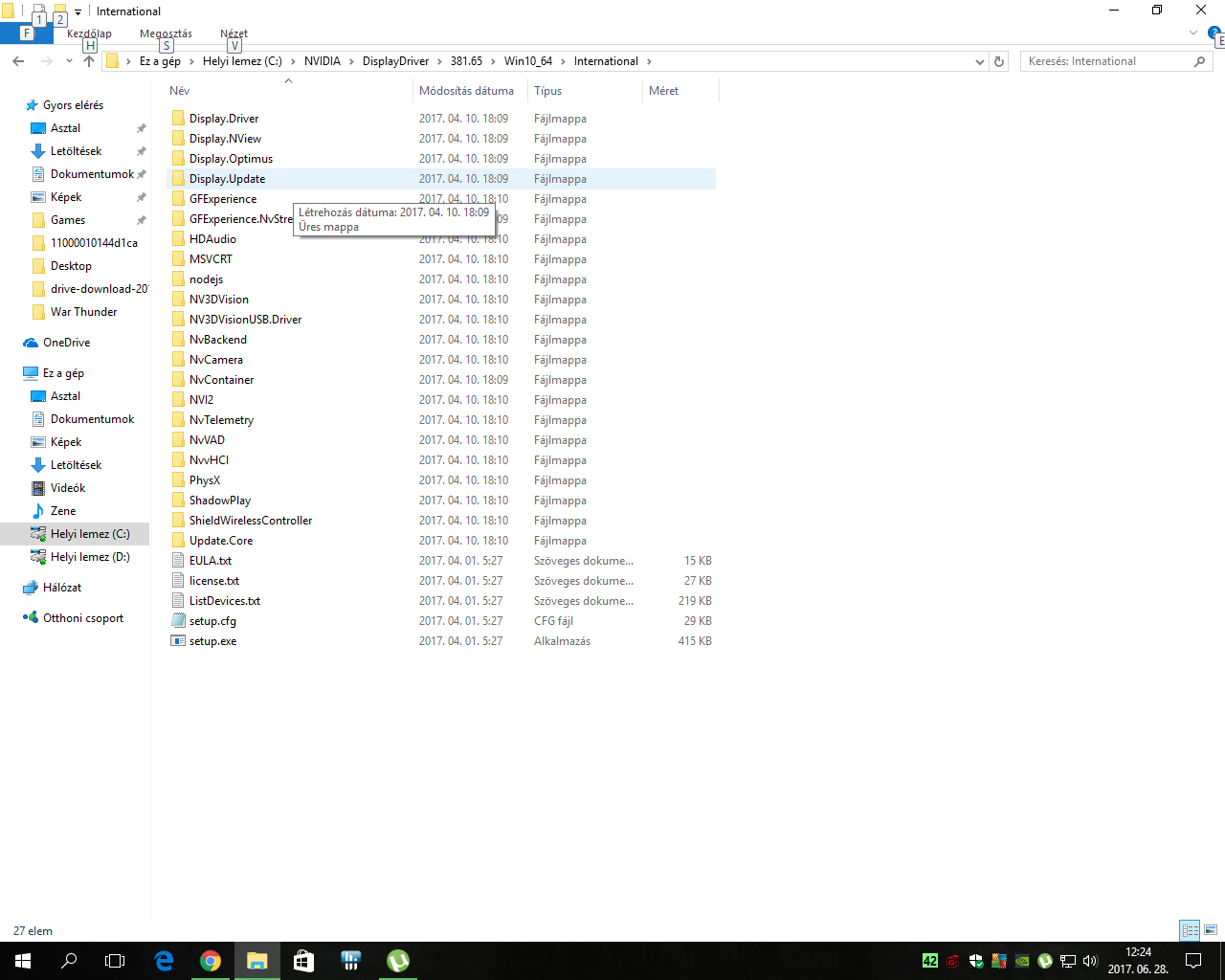Select the setup.exe application icon
Image resolution: width=1225 pixels, height=980 pixels.
pos(178,641)
